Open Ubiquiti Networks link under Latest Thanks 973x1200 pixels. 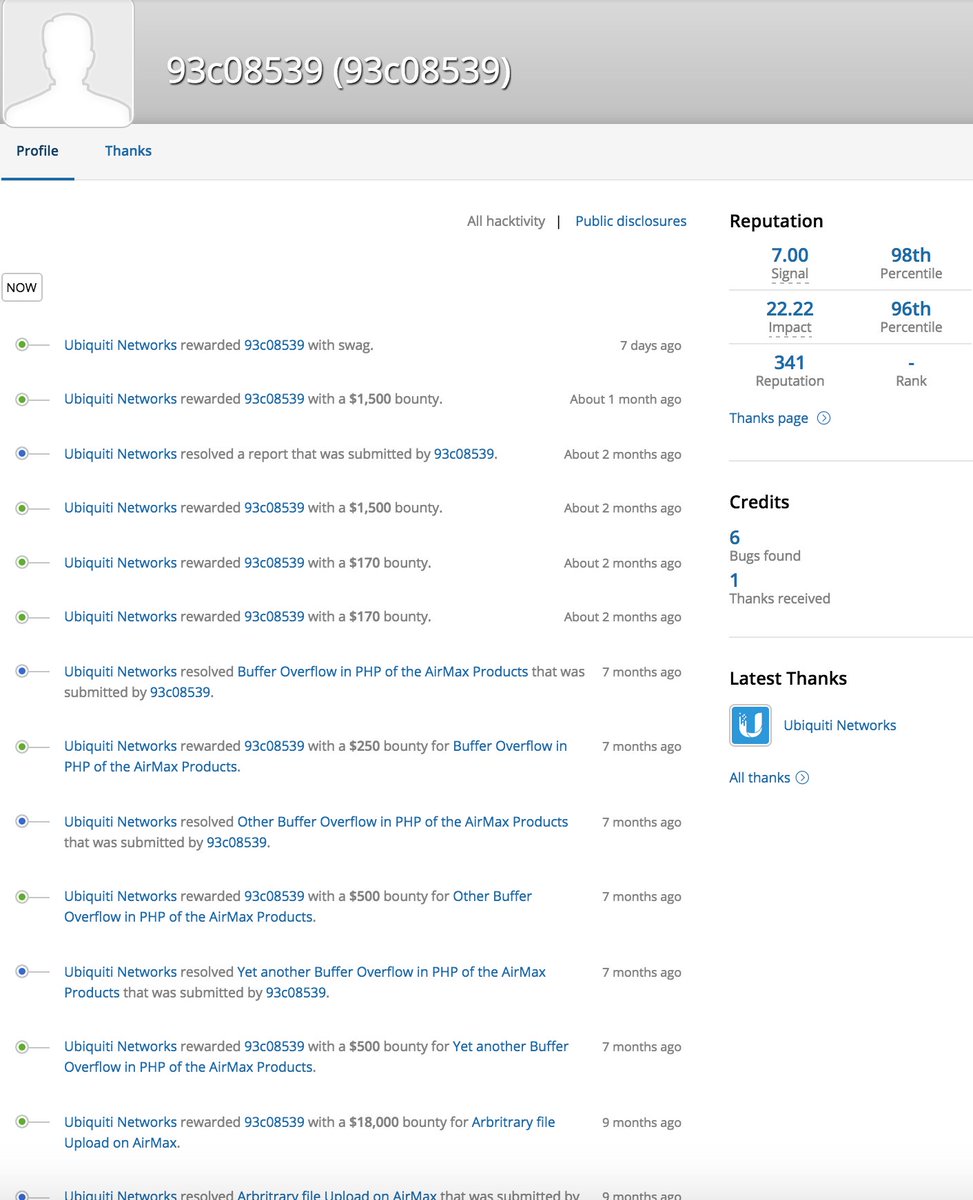click(x=840, y=725)
